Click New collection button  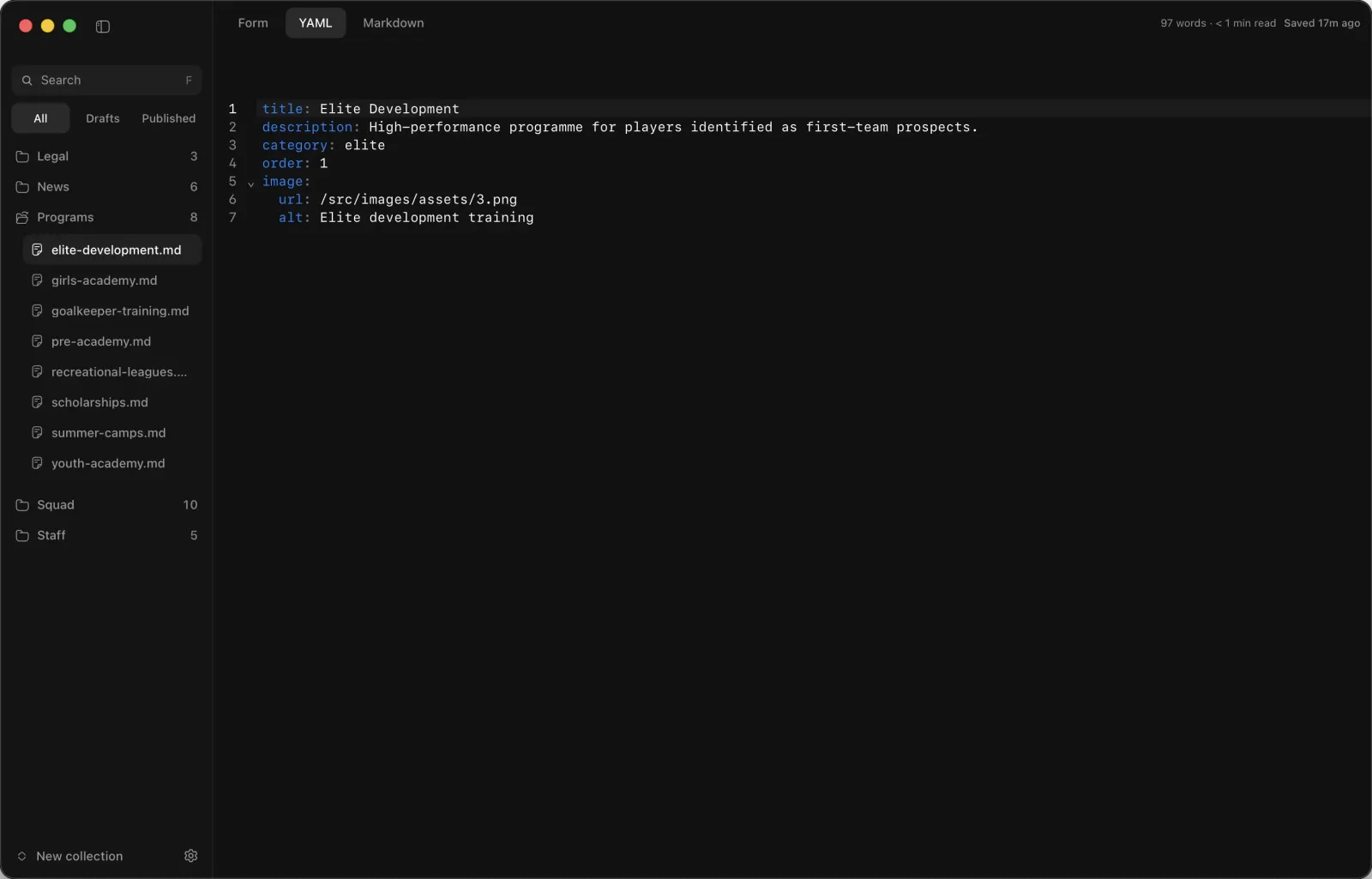click(70, 856)
